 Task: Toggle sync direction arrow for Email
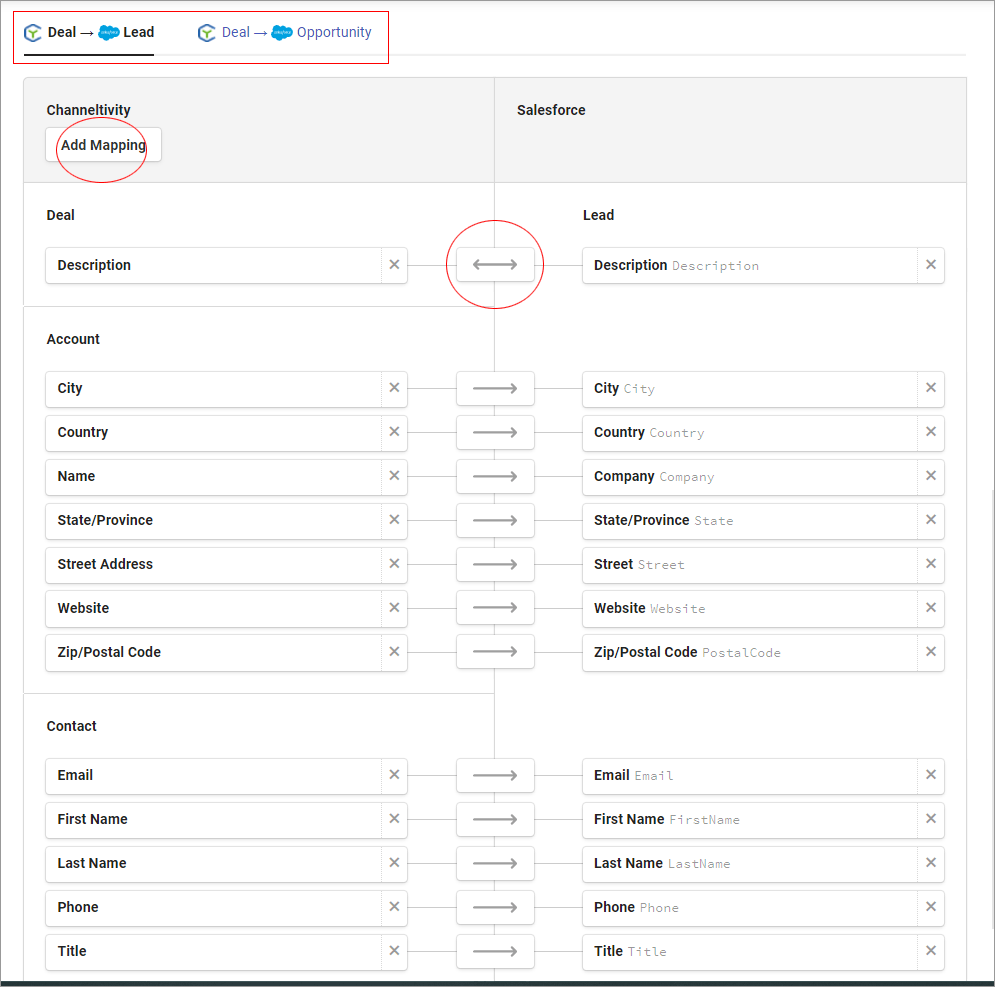tap(495, 775)
